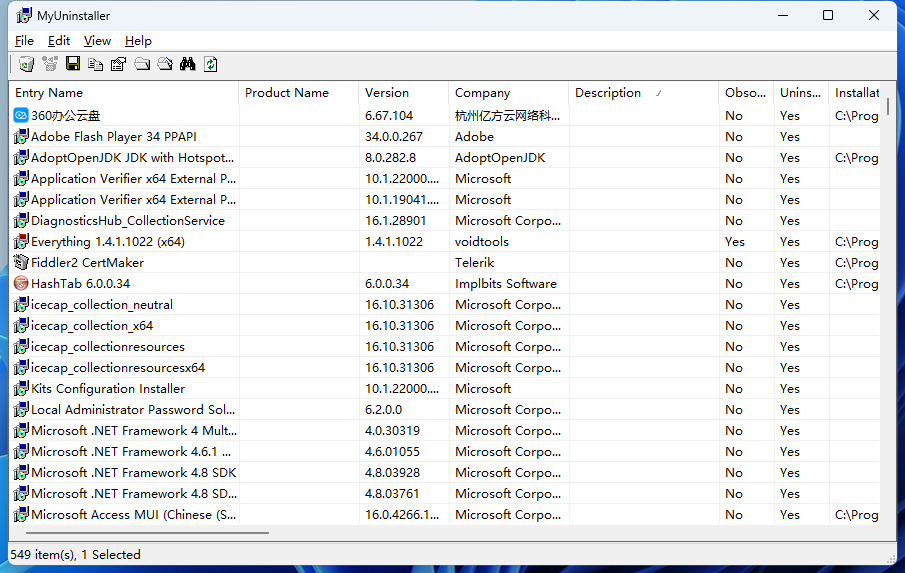Click the 360 cloud drive entry icon
905x573 pixels.
[x=21, y=116]
